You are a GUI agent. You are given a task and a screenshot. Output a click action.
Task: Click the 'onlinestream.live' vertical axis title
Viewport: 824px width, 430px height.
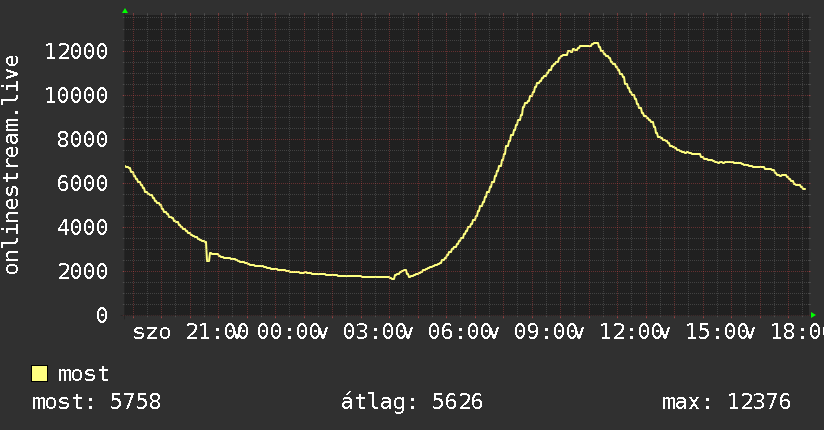[x=11, y=165]
